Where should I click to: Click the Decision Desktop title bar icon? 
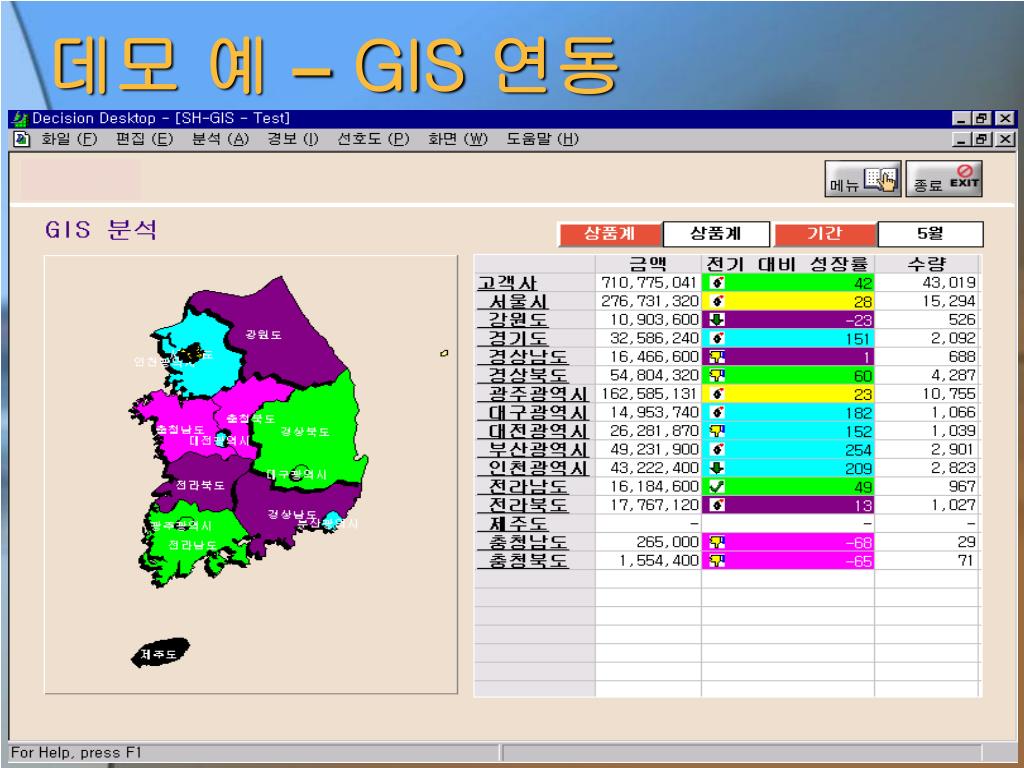point(21,119)
